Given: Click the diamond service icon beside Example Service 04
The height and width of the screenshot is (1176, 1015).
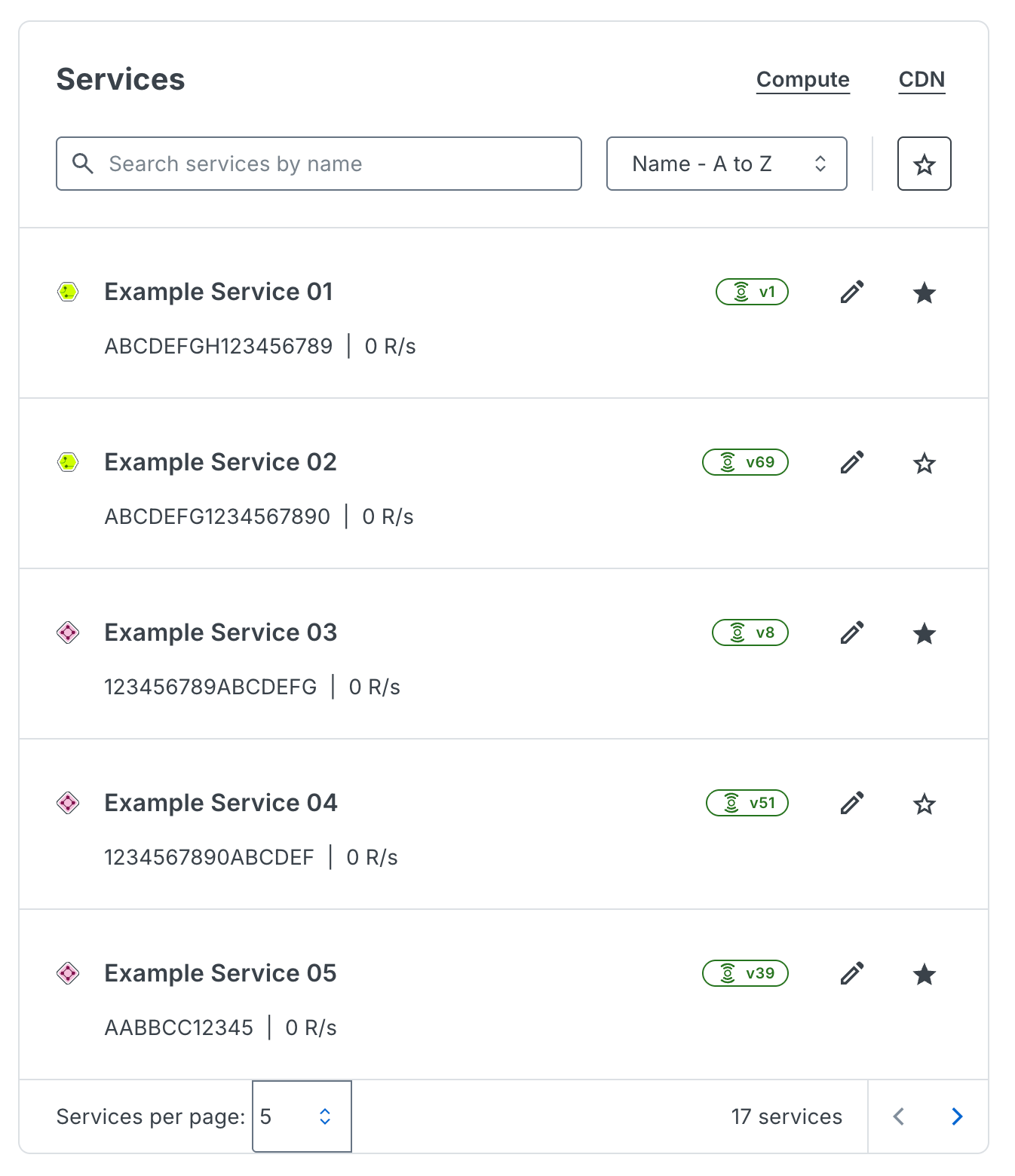Looking at the screenshot, I should [x=68, y=803].
